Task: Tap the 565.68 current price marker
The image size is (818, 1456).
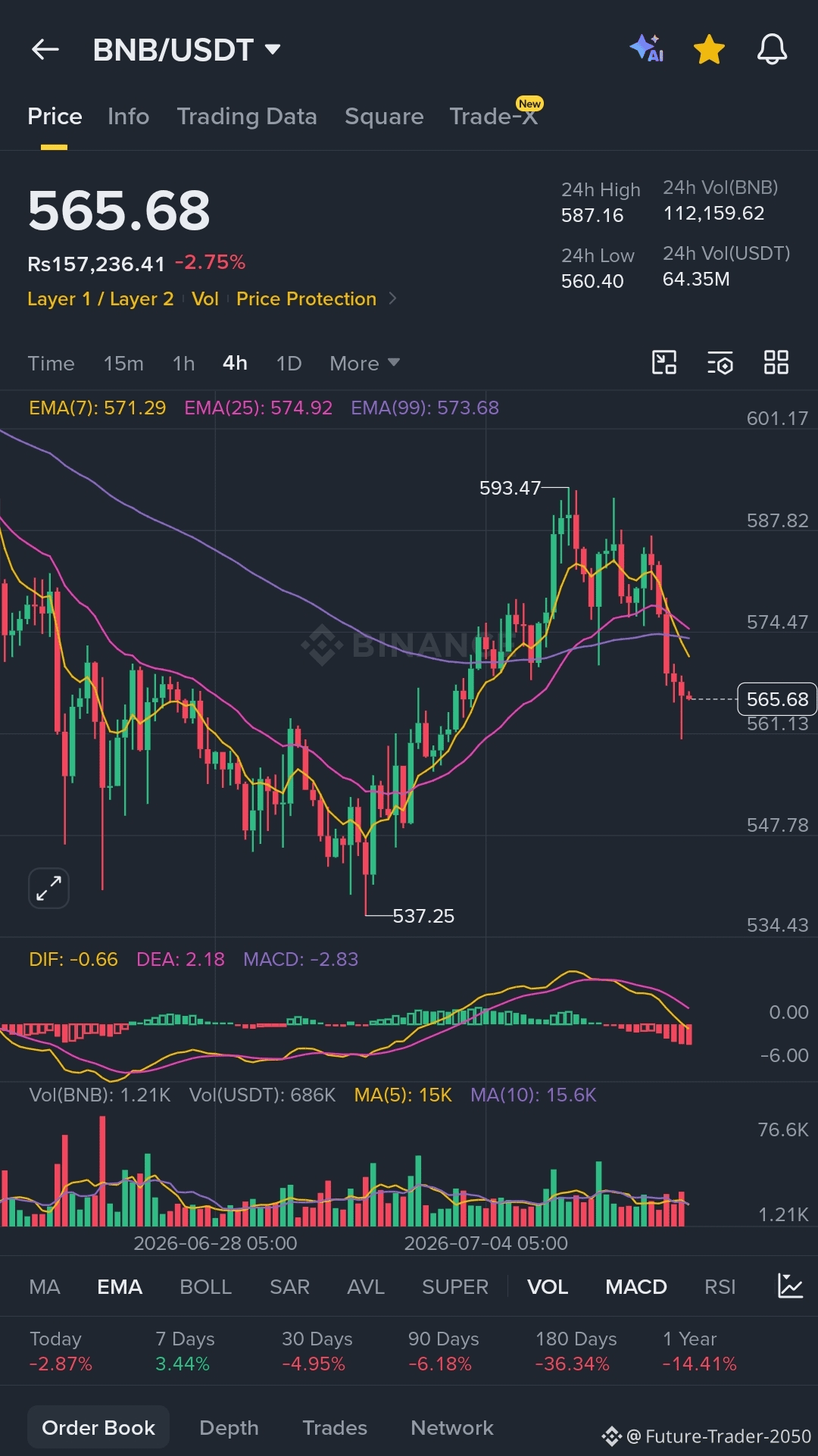Action: pyautogui.click(x=777, y=699)
